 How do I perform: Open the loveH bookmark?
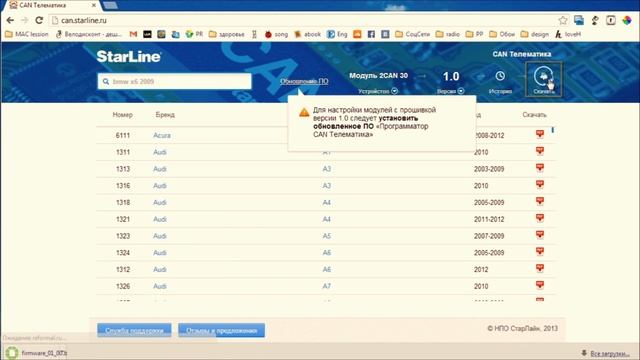(568, 34)
